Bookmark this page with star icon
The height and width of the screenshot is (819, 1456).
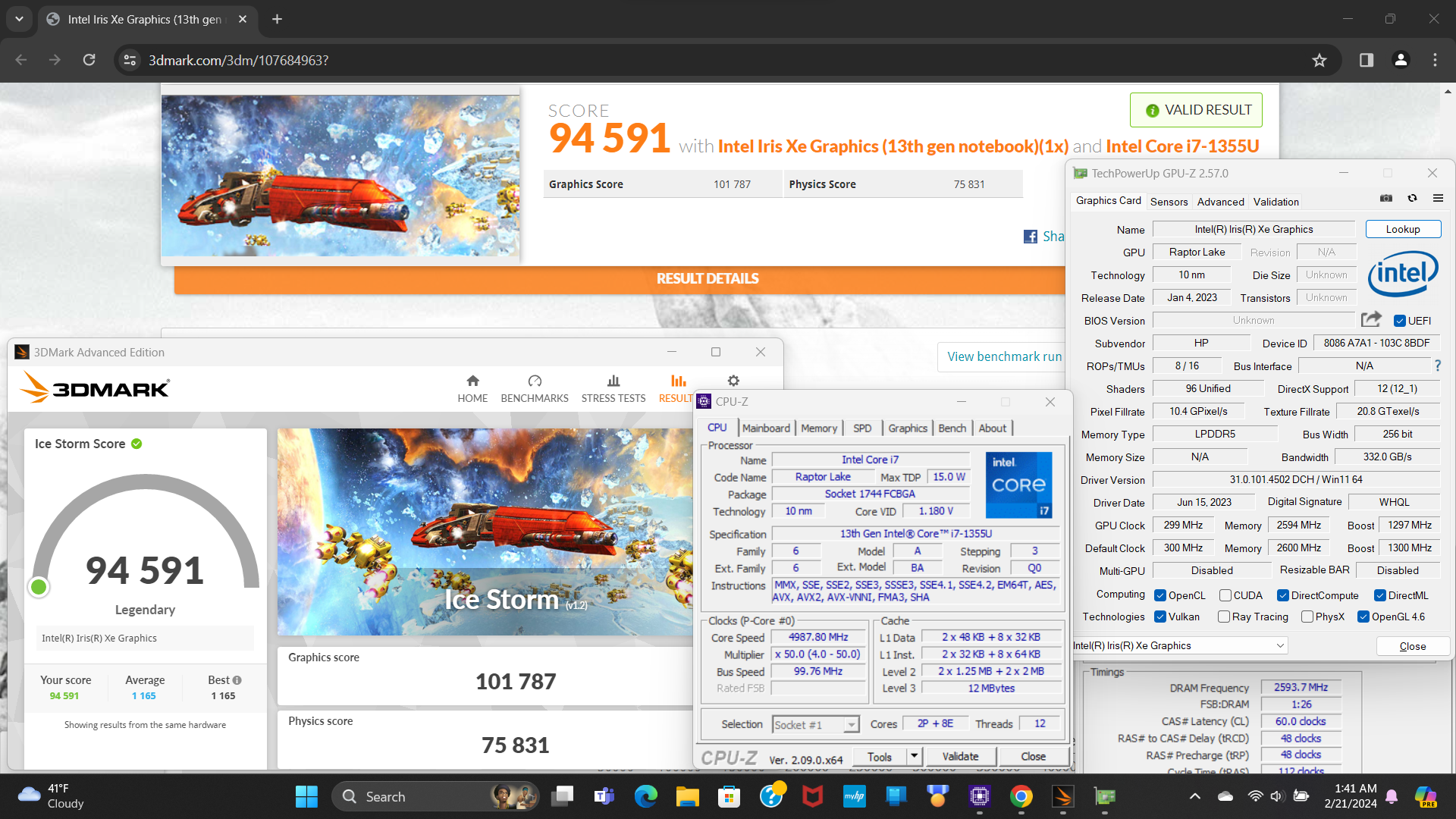(1319, 60)
